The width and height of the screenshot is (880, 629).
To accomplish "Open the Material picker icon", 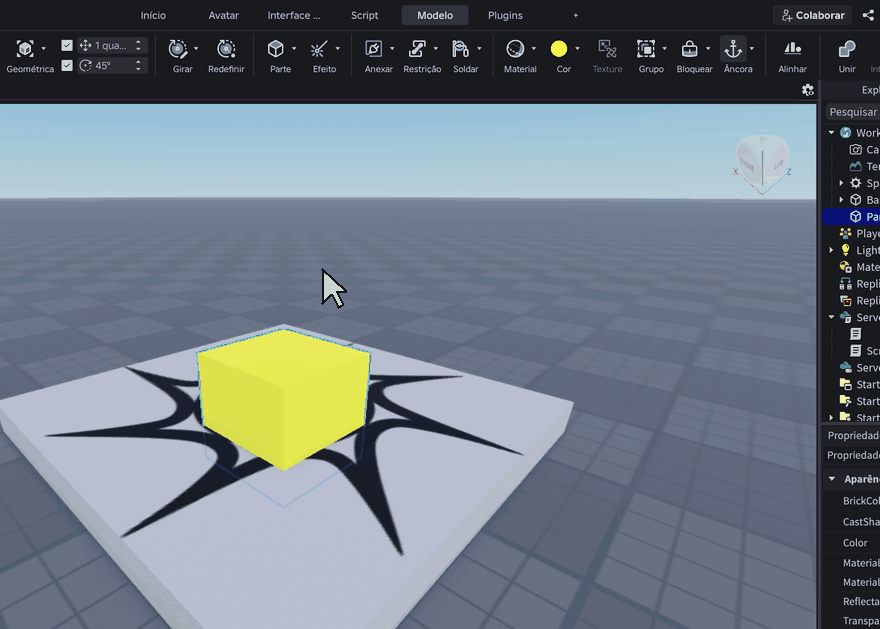I will pos(515,49).
